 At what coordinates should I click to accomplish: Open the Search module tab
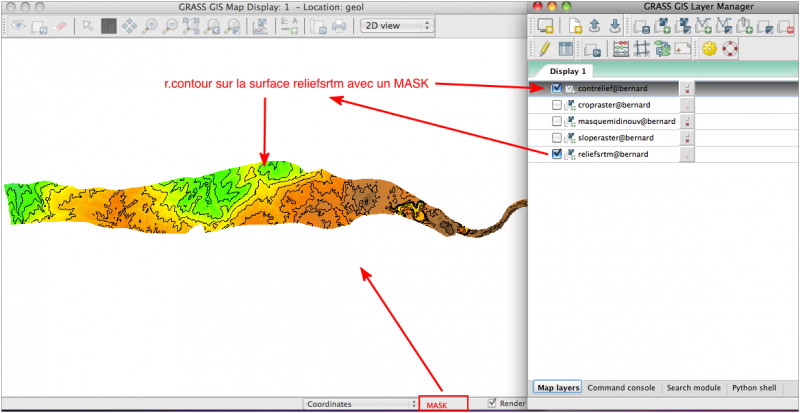tap(695, 386)
